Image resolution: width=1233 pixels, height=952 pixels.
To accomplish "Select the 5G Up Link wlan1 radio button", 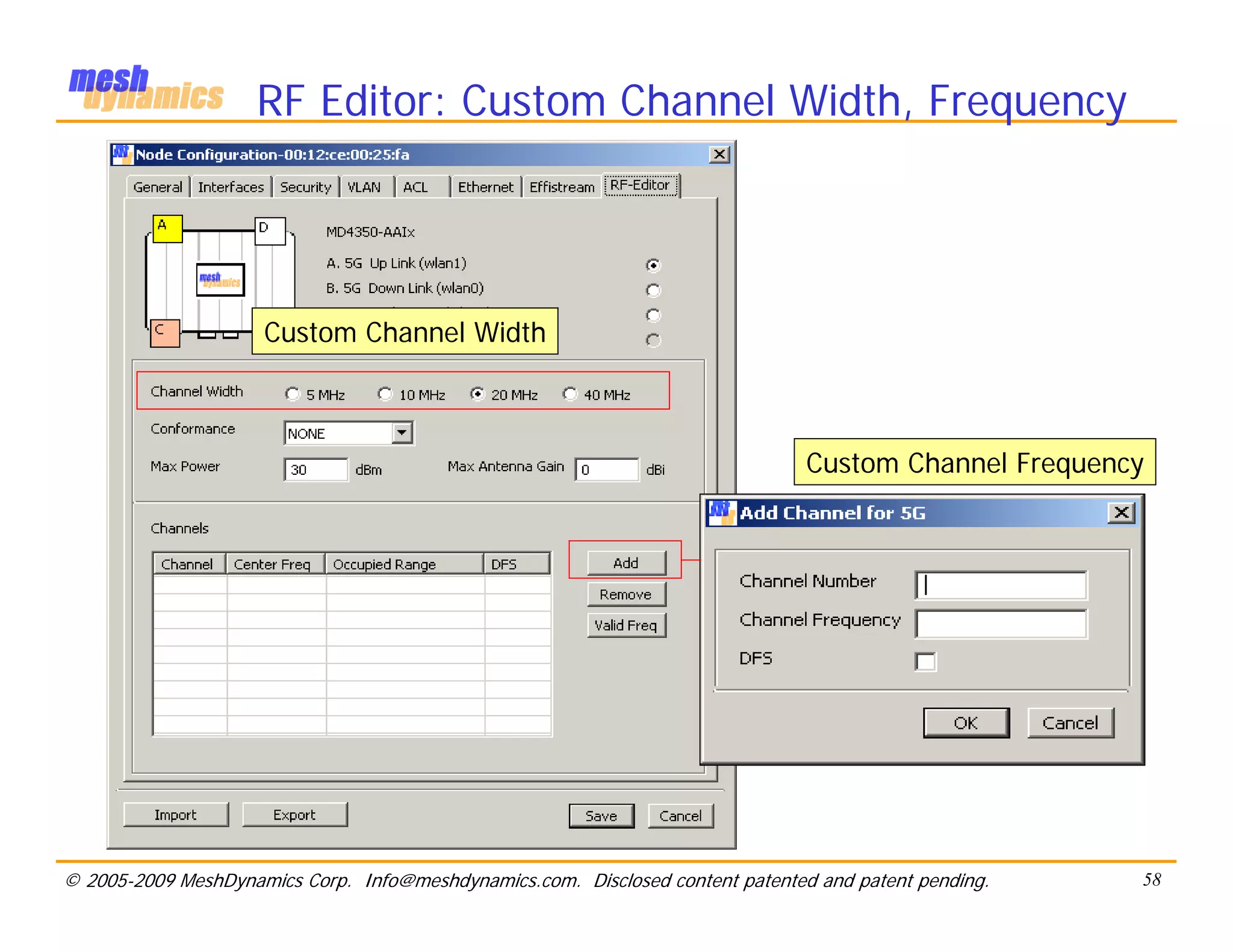I will pos(653,265).
